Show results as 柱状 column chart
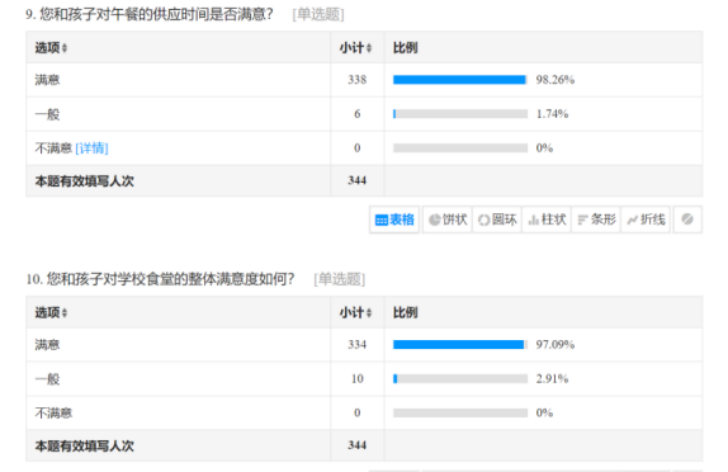 [547, 220]
